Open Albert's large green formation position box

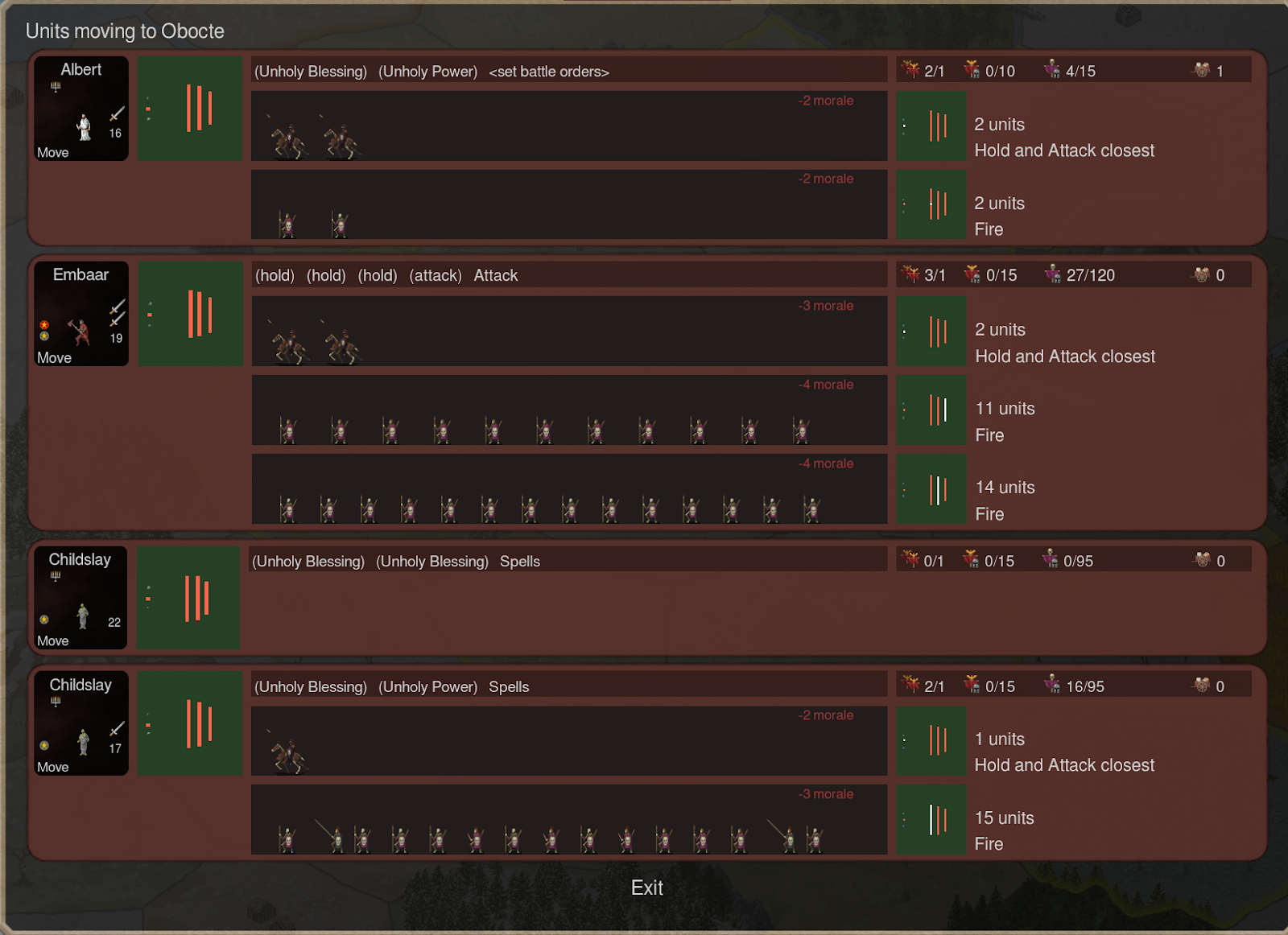[x=190, y=108]
